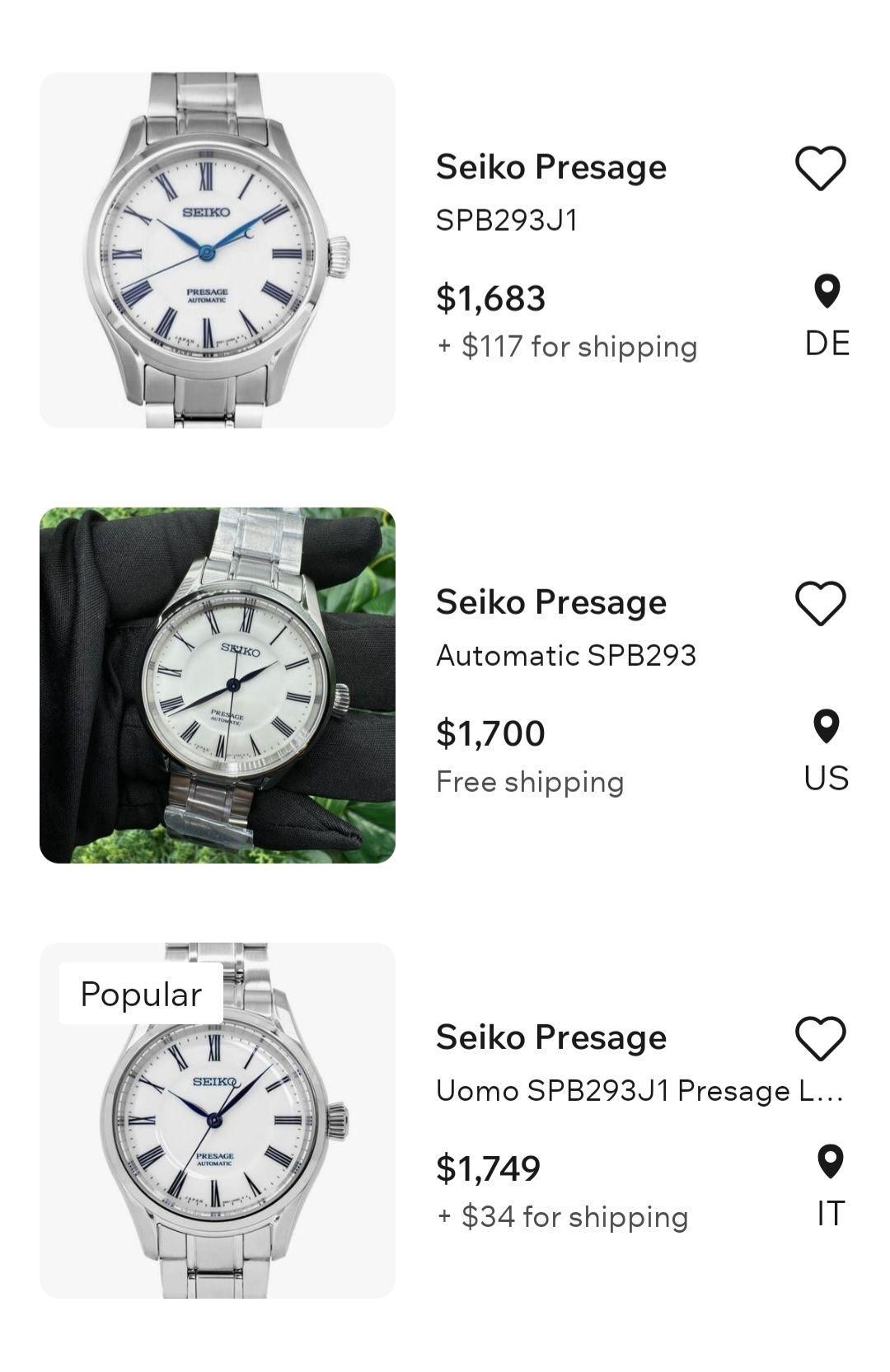This screenshot has width=890, height=1372.
Task: Click the DE country code label
Action: 827,343
